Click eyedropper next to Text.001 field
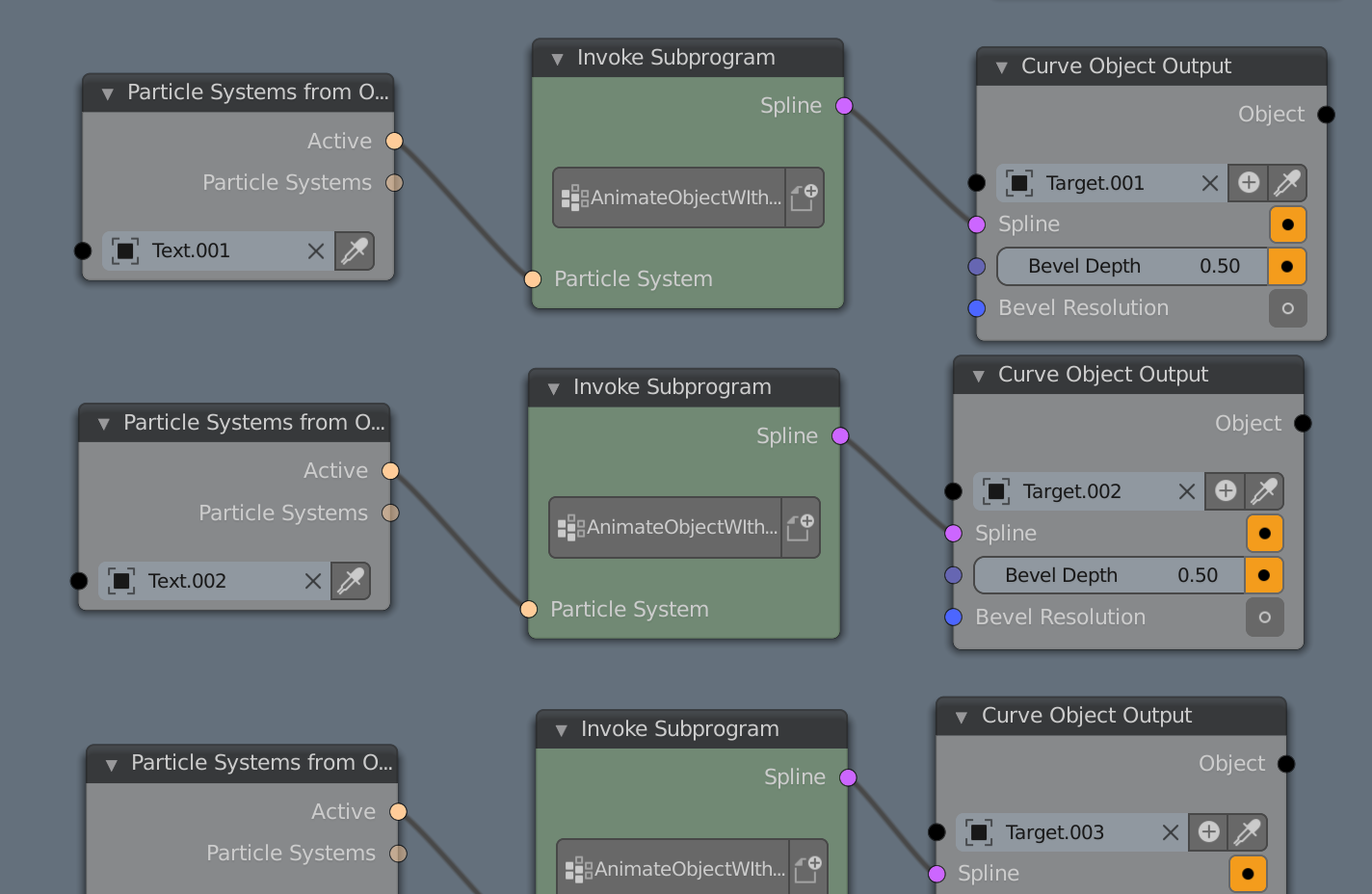Image resolution: width=1372 pixels, height=894 pixels. click(x=355, y=250)
